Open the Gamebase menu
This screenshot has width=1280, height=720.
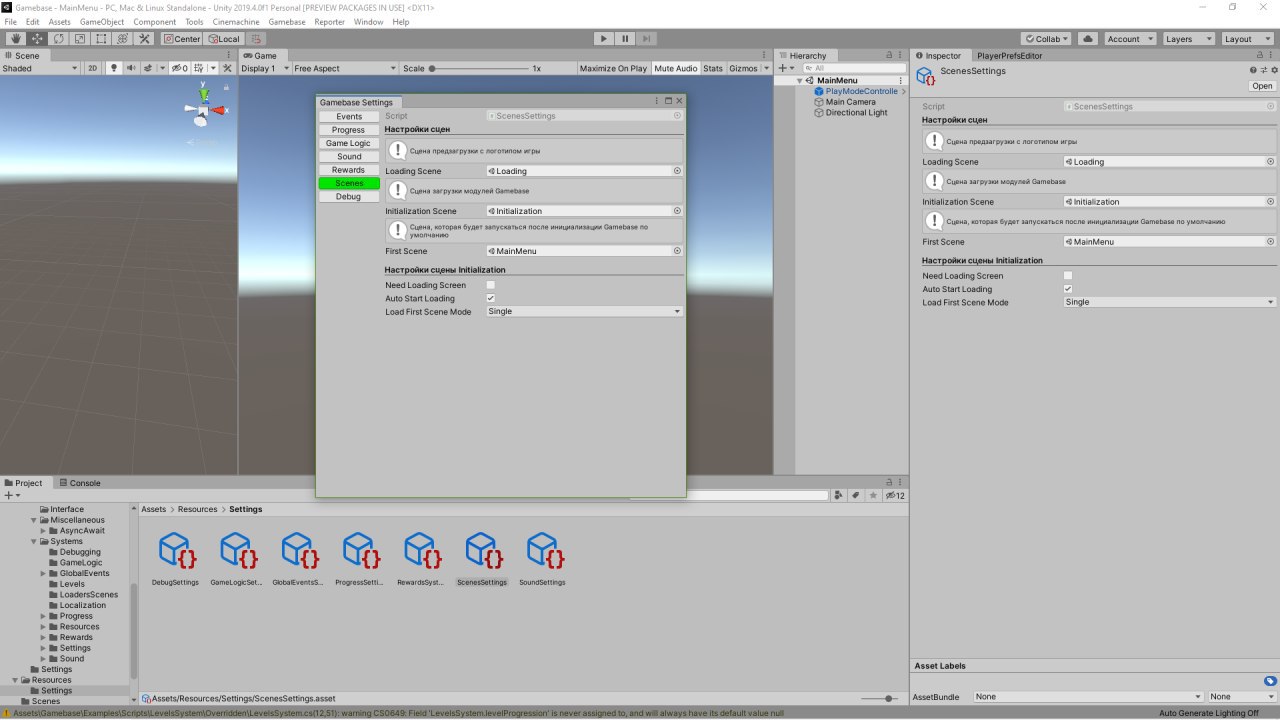[287, 21]
